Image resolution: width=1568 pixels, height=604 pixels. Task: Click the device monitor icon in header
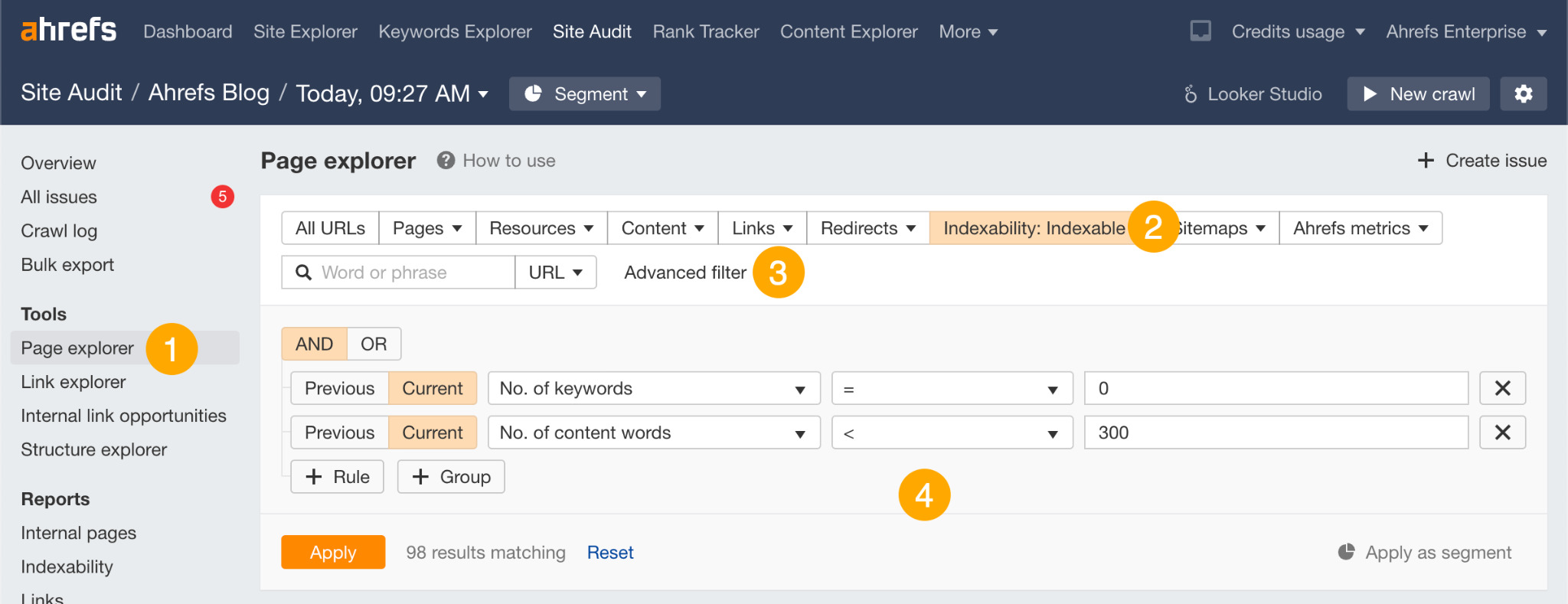[x=1200, y=31]
